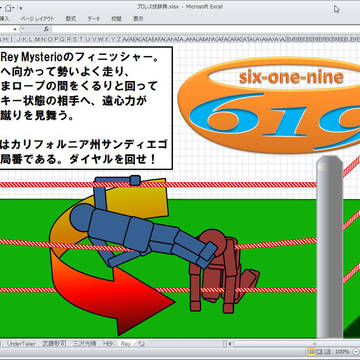Select the Normal view status bar icon
Viewport: 360px width, 360px height.
click(311, 352)
